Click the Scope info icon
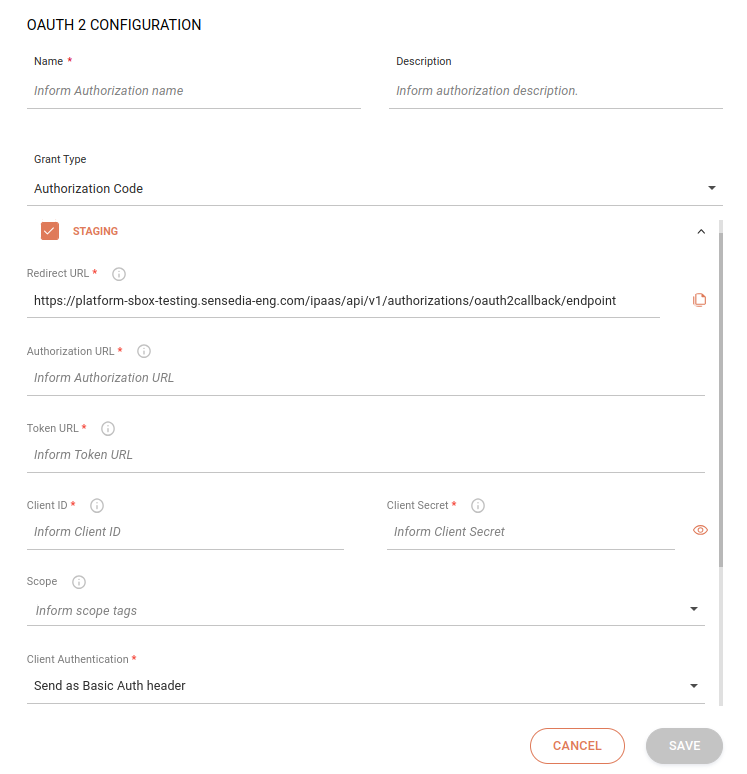 click(79, 582)
